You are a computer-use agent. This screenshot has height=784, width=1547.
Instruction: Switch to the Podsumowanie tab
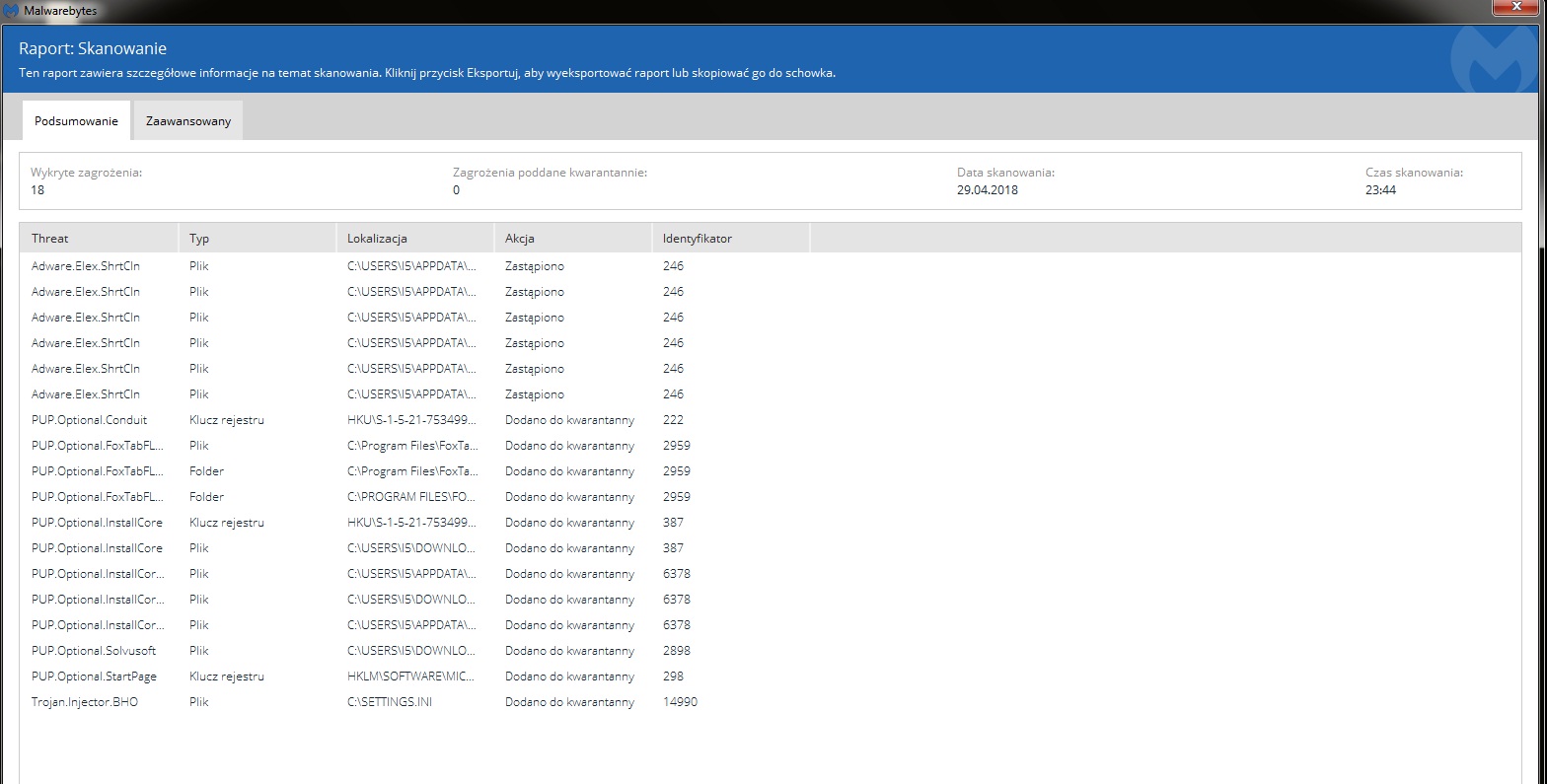76,120
